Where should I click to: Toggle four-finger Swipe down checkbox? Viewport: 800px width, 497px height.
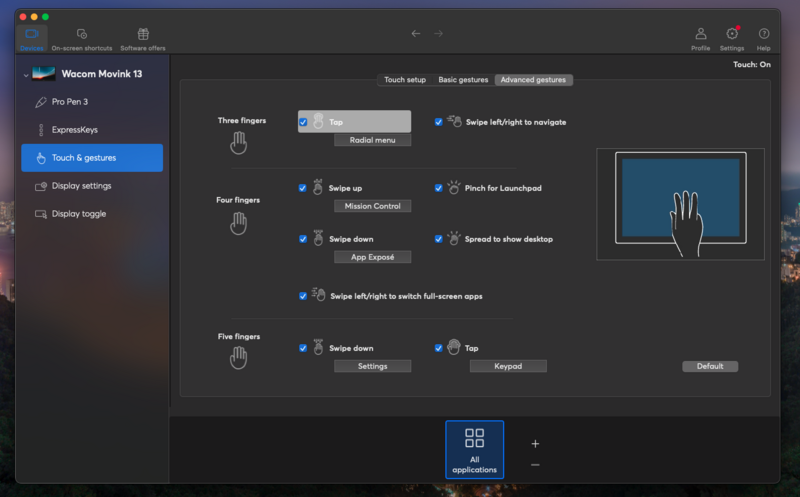[x=303, y=239]
